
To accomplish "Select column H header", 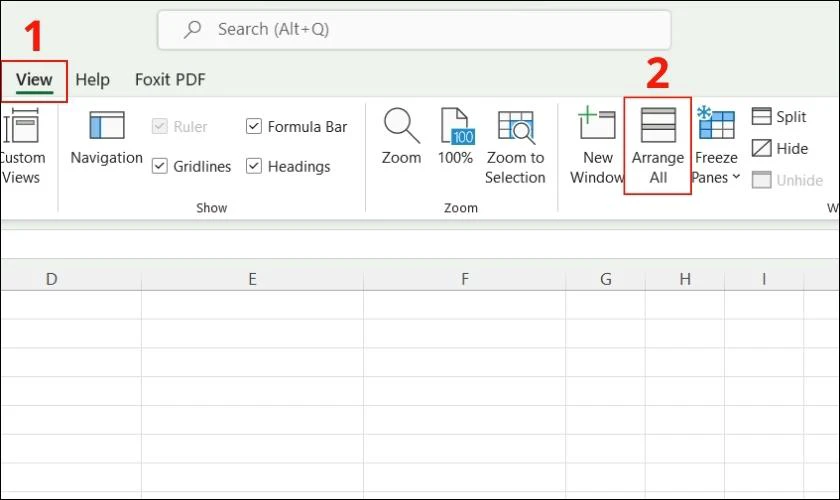I will coord(685,279).
